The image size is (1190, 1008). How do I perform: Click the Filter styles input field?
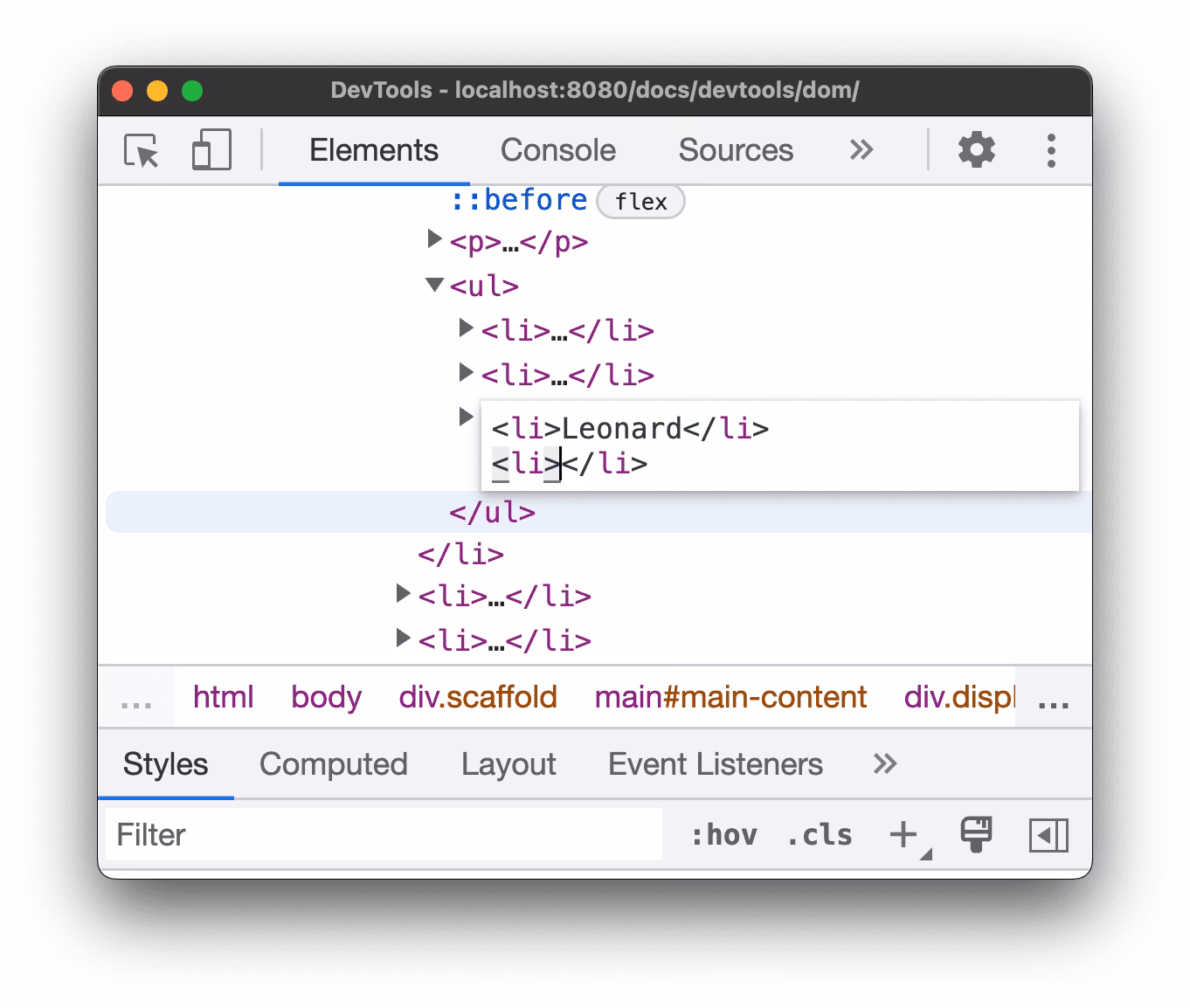(384, 835)
